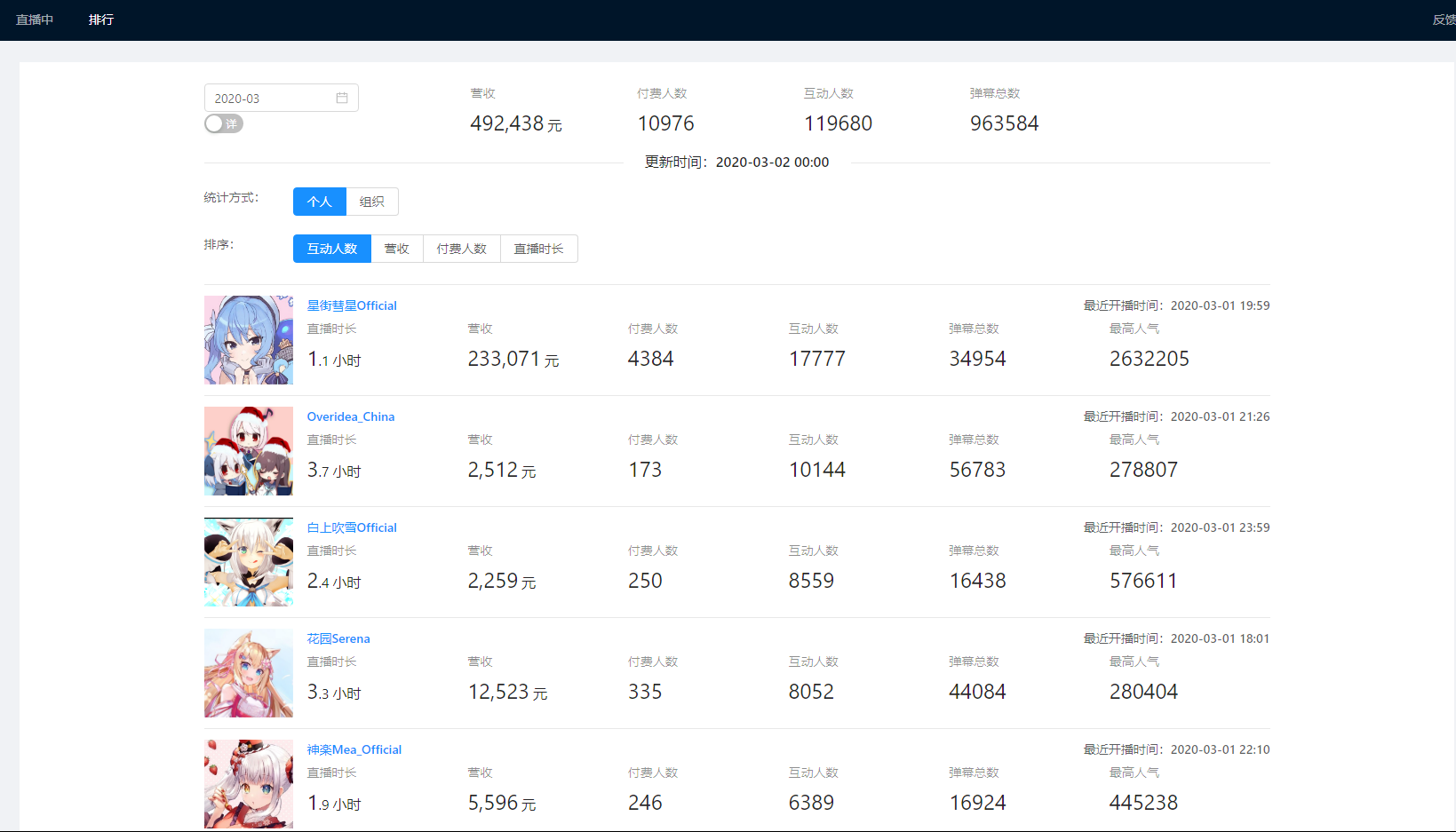Click total danmaku count 963584

pos(1005,123)
